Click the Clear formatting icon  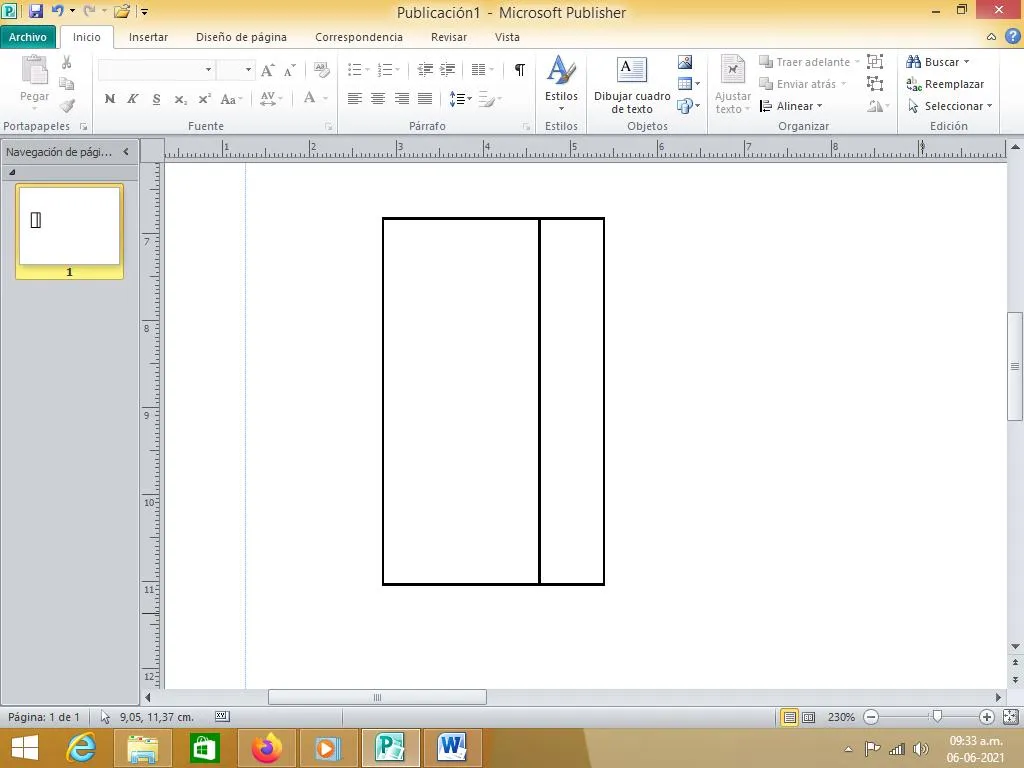321,69
